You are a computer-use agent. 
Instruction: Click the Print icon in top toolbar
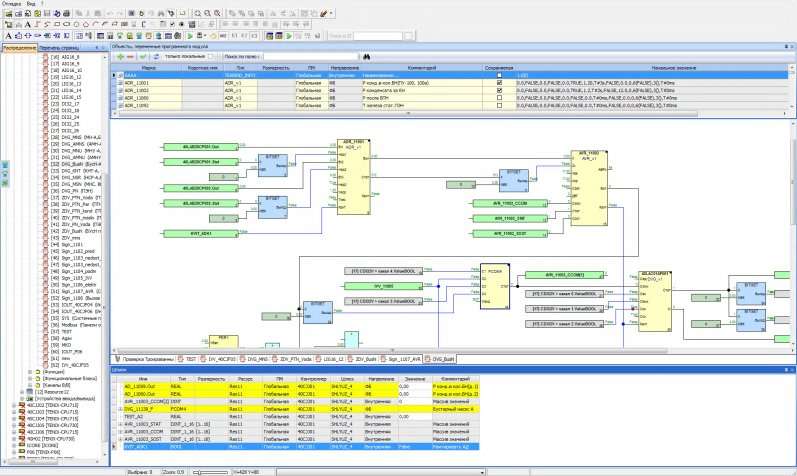pos(66,13)
